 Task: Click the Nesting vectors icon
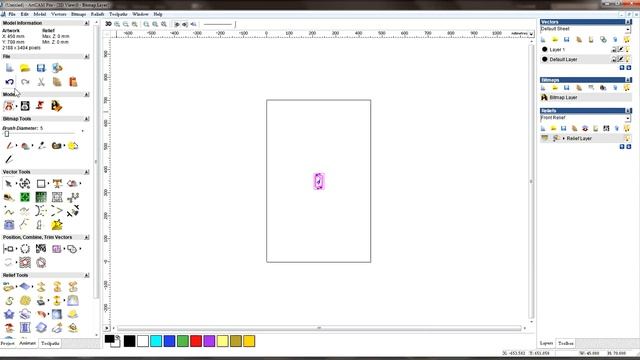pos(41,249)
